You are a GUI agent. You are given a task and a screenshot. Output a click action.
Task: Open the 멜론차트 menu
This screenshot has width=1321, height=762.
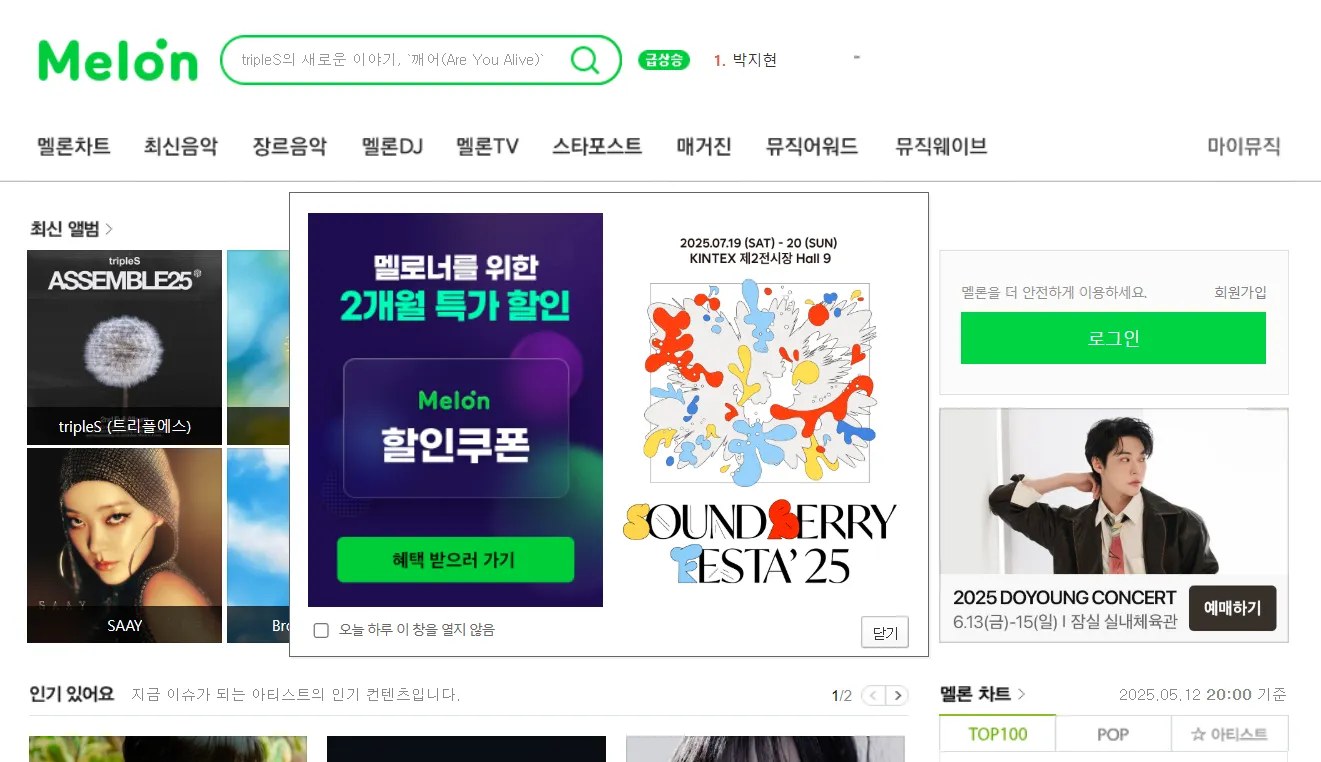click(x=74, y=146)
